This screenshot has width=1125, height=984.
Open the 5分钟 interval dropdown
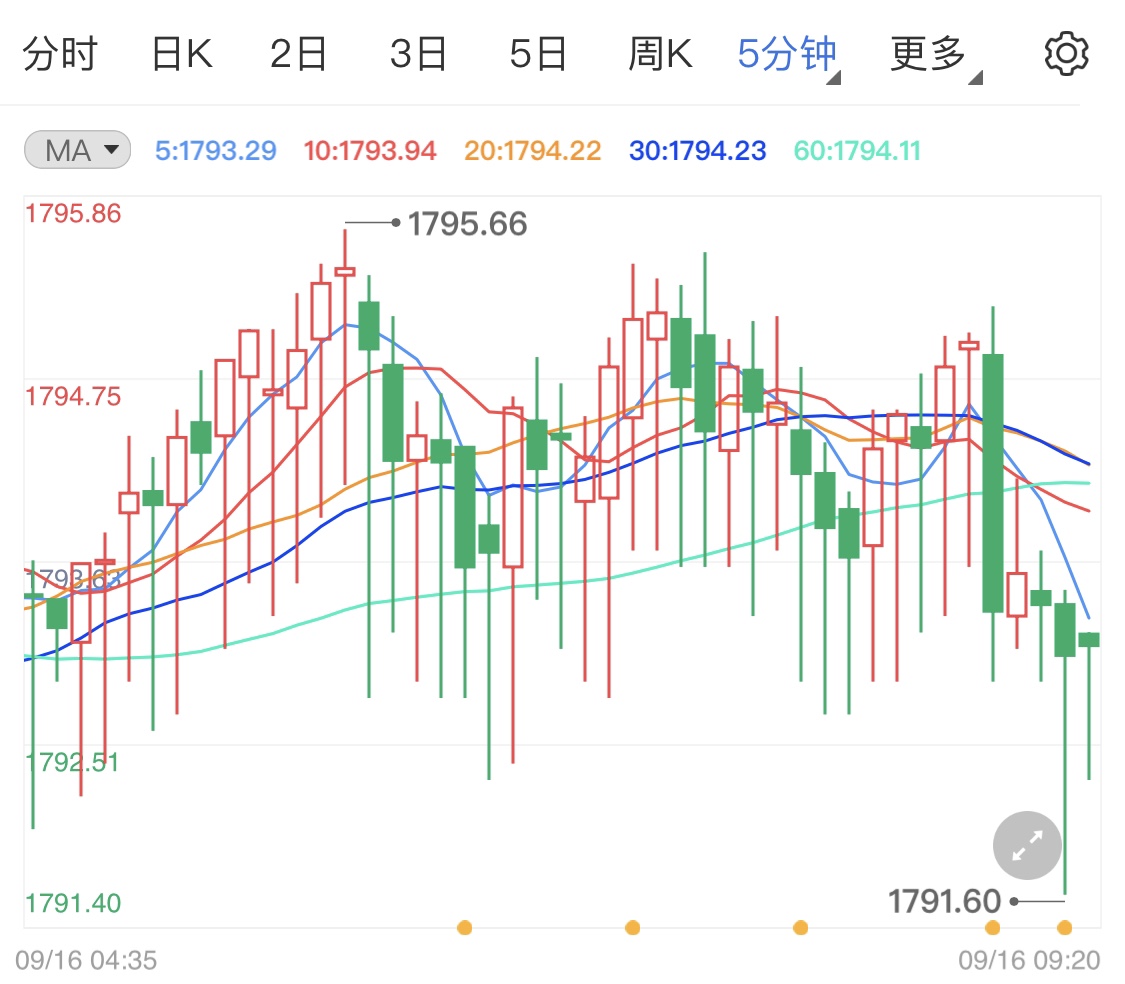789,55
